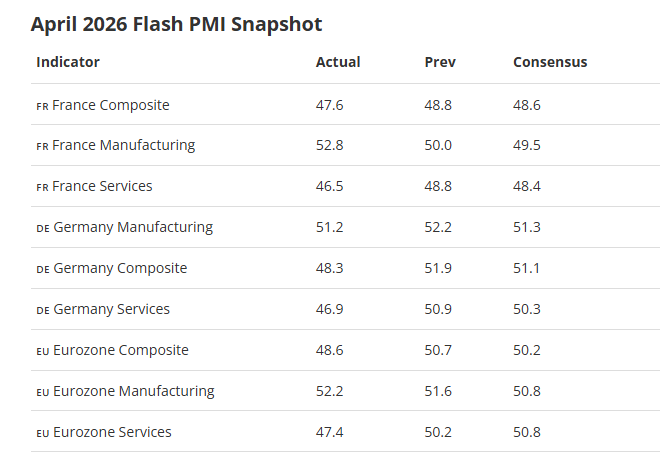
Task: Click the EU flag badge beside Eurozone Composite
Action: [x=43, y=352]
